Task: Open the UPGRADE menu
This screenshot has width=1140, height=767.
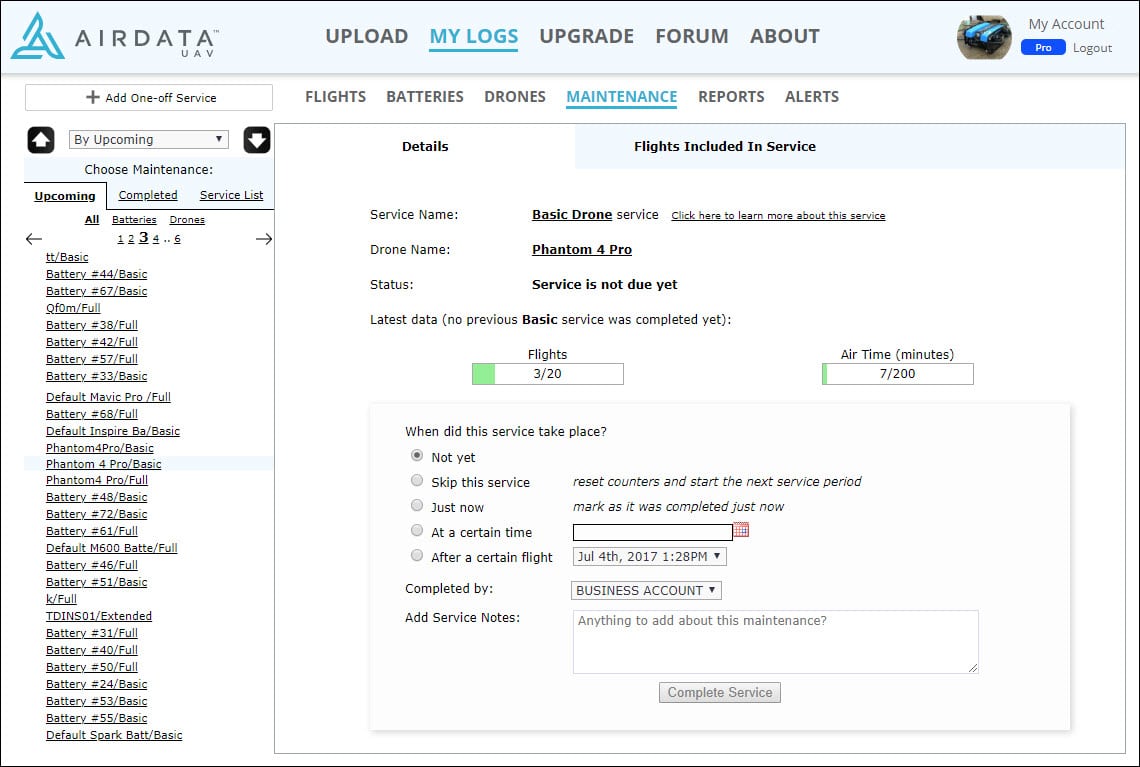Action: click(587, 36)
